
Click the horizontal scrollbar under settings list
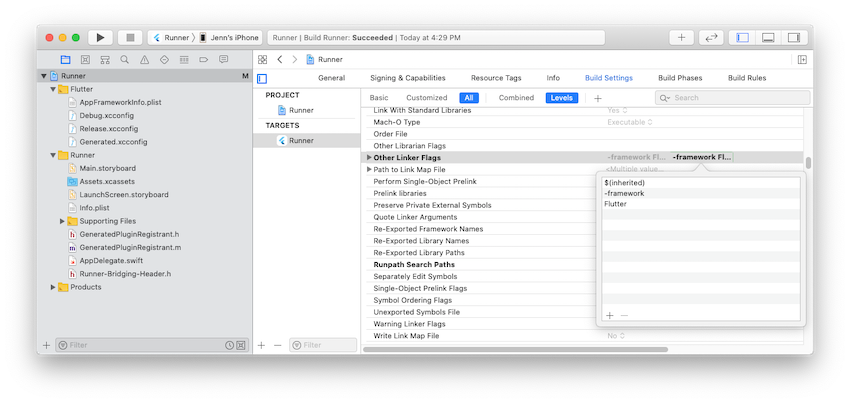515,349
